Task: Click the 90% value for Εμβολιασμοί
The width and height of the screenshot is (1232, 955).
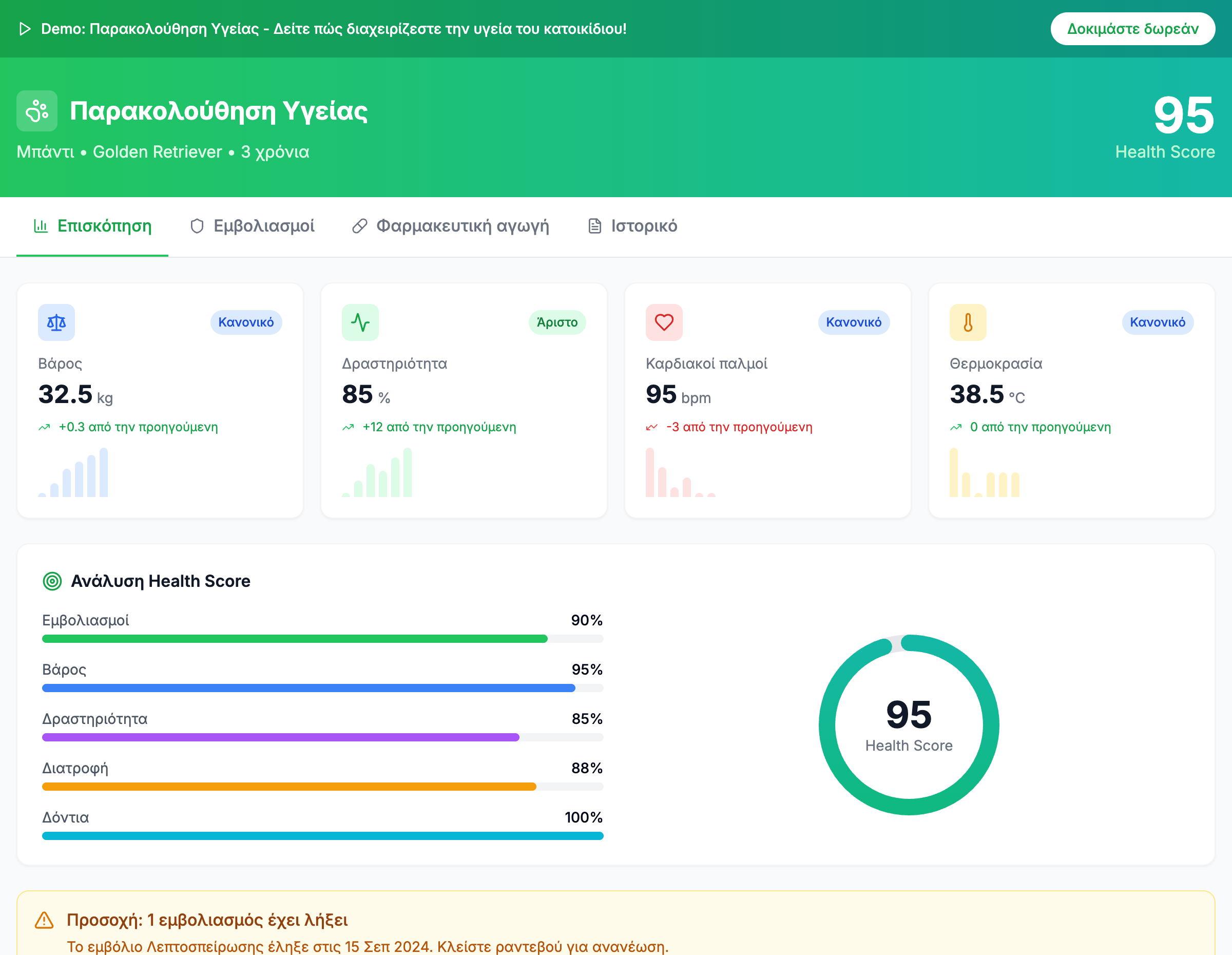Action: [x=587, y=621]
